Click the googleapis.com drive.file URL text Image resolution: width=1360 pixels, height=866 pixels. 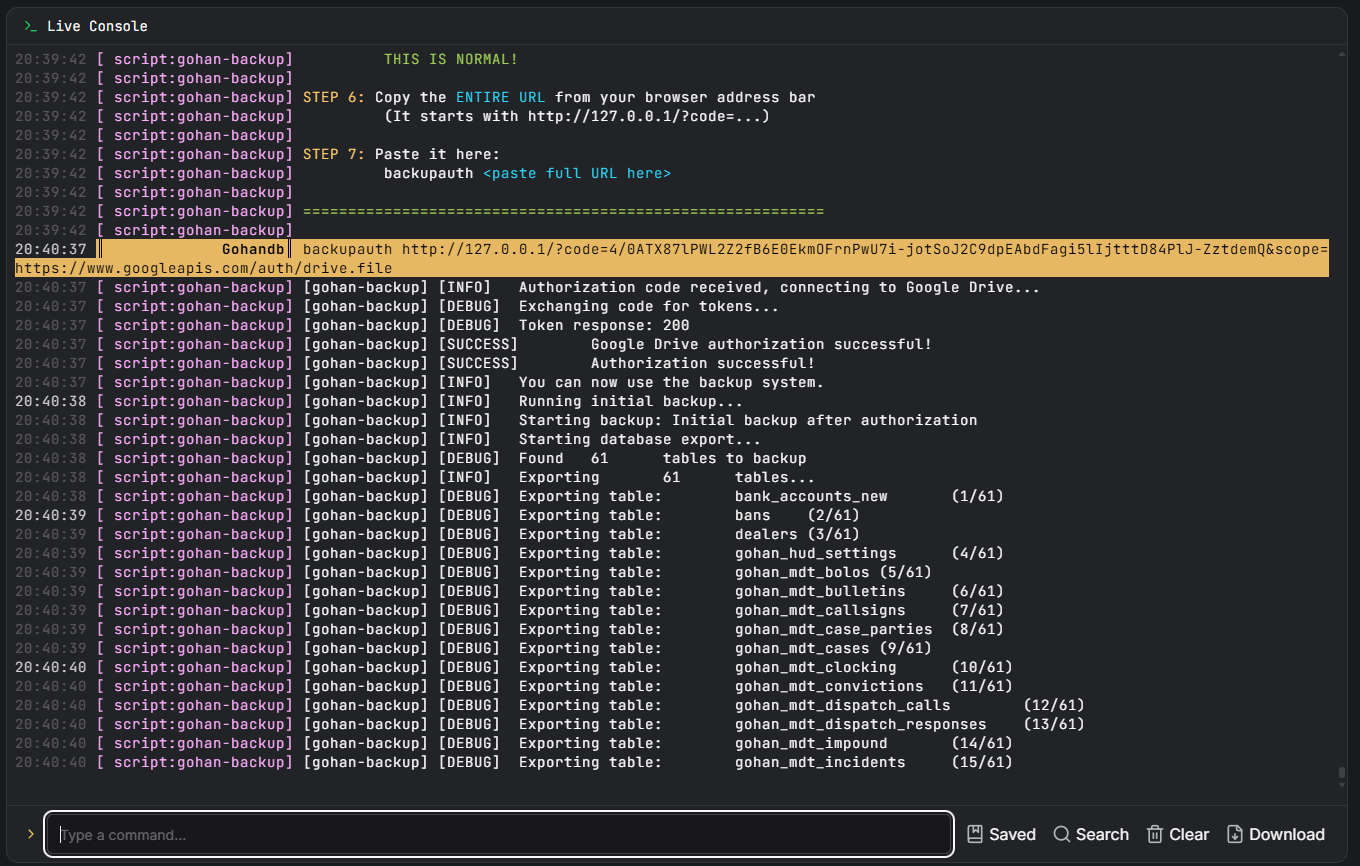coord(204,268)
